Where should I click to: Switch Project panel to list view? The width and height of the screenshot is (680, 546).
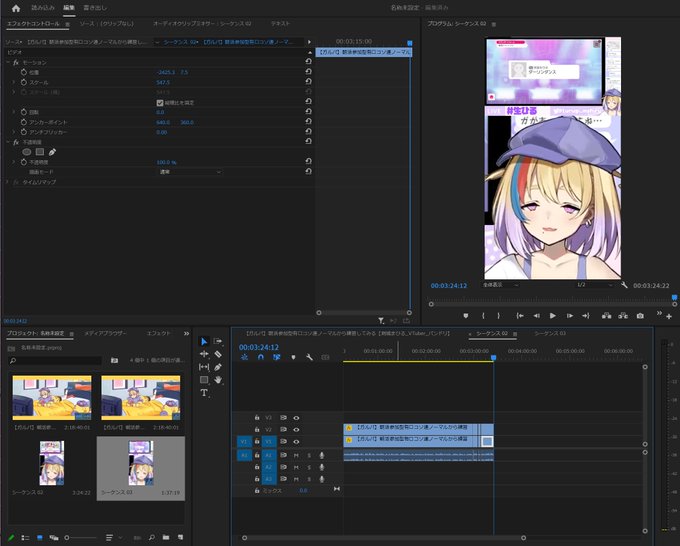coord(25,538)
